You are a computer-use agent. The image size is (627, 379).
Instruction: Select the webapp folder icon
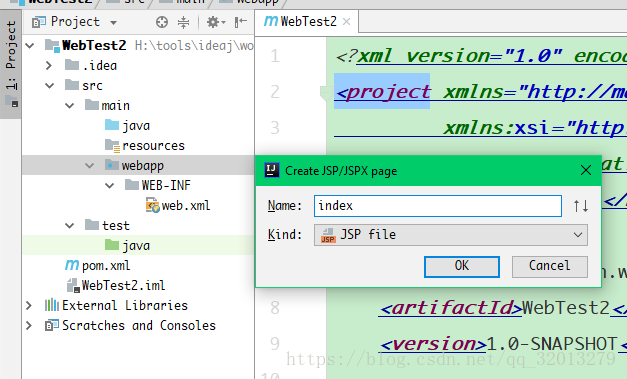pyautogui.click(x=112, y=165)
